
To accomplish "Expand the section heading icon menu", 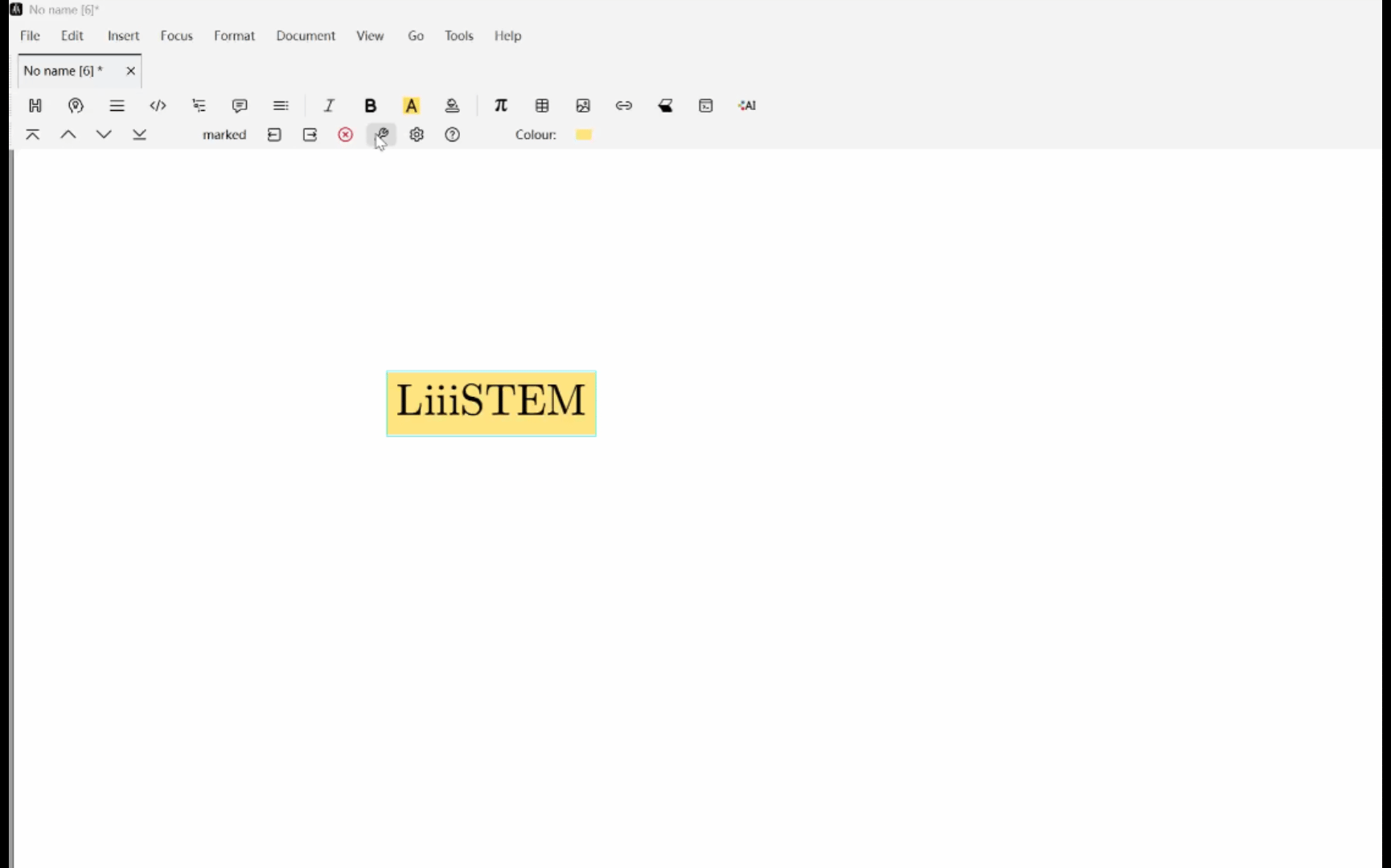I will [x=35, y=105].
